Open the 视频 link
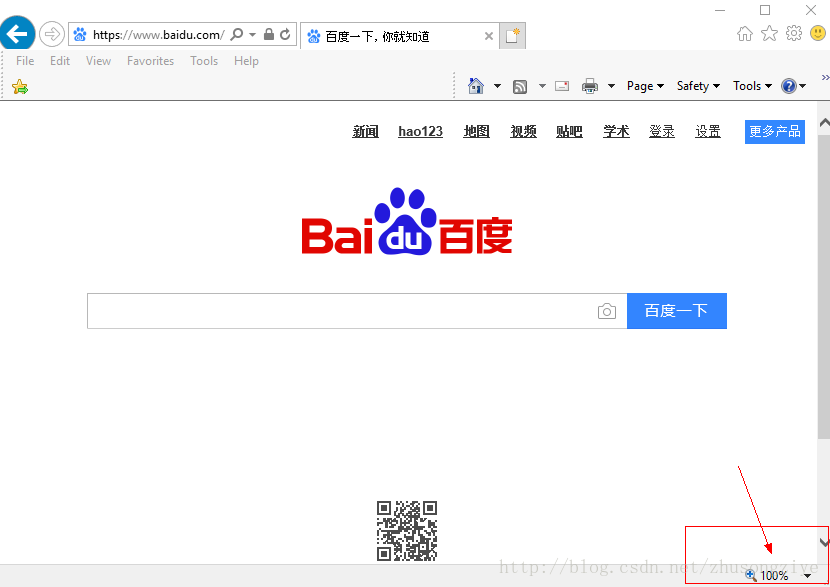Screen dimensions: 830x587 tap(523, 131)
